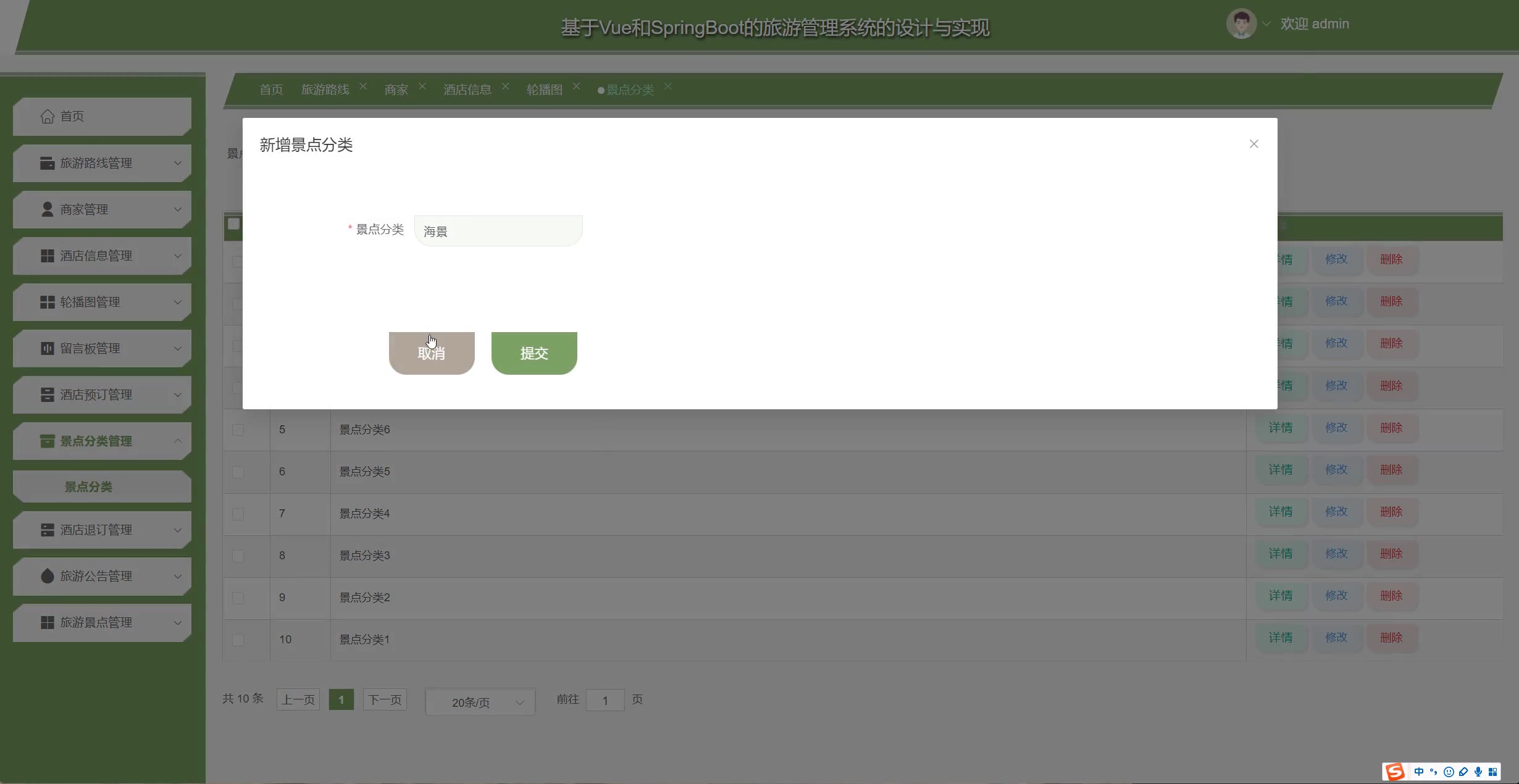Collapse the 景点分类管理 menu chevron

178,441
